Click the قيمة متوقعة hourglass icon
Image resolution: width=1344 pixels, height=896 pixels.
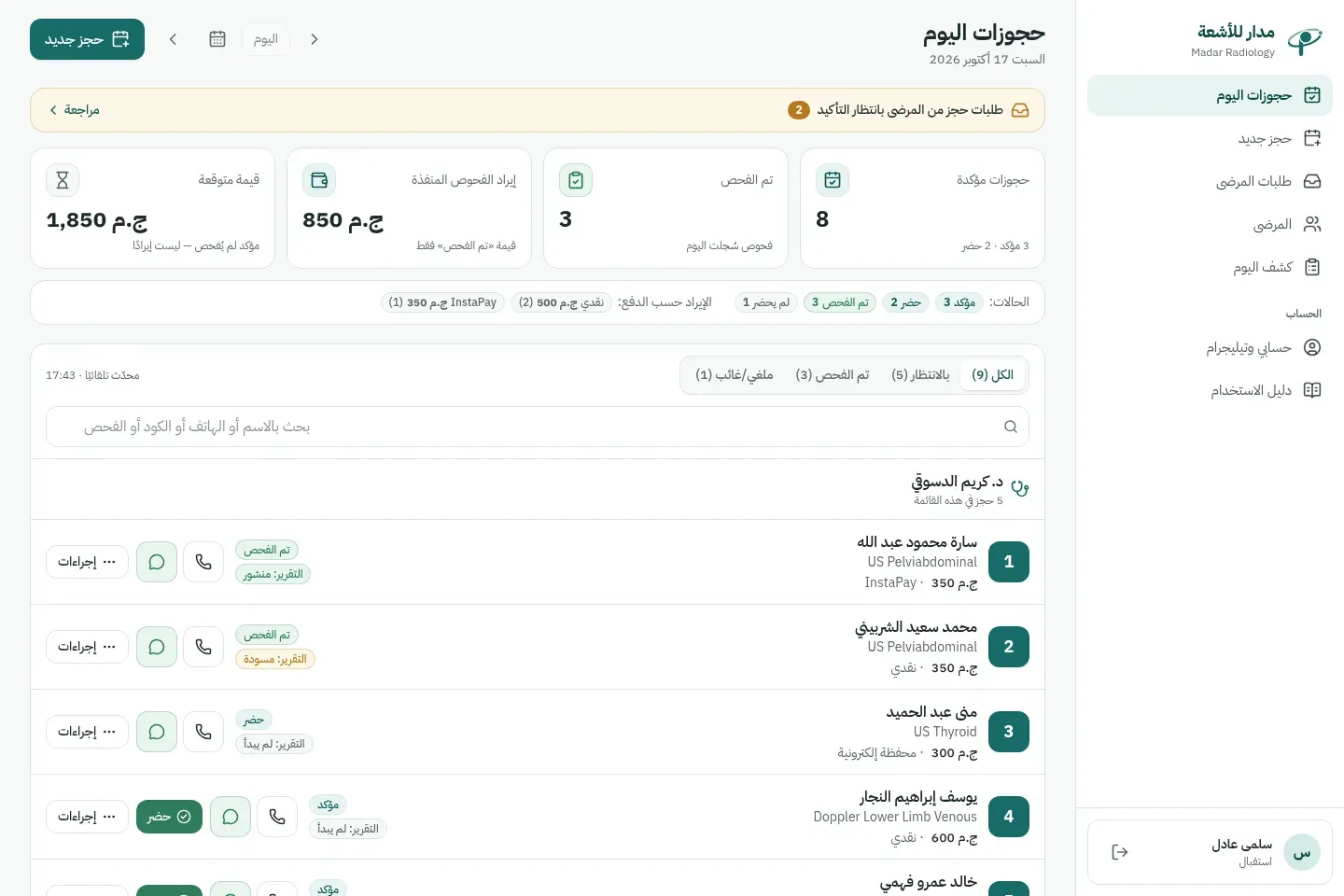coord(63,180)
